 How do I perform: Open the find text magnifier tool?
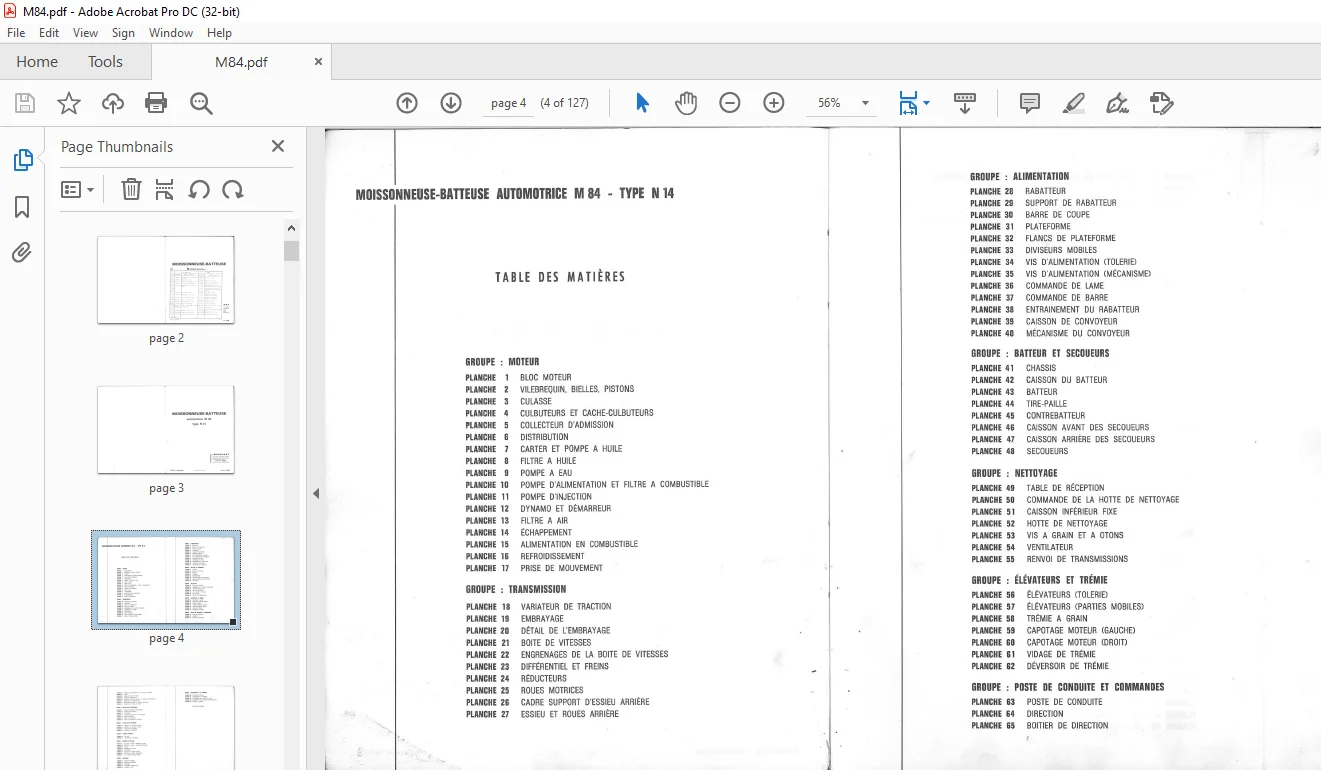pos(201,103)
